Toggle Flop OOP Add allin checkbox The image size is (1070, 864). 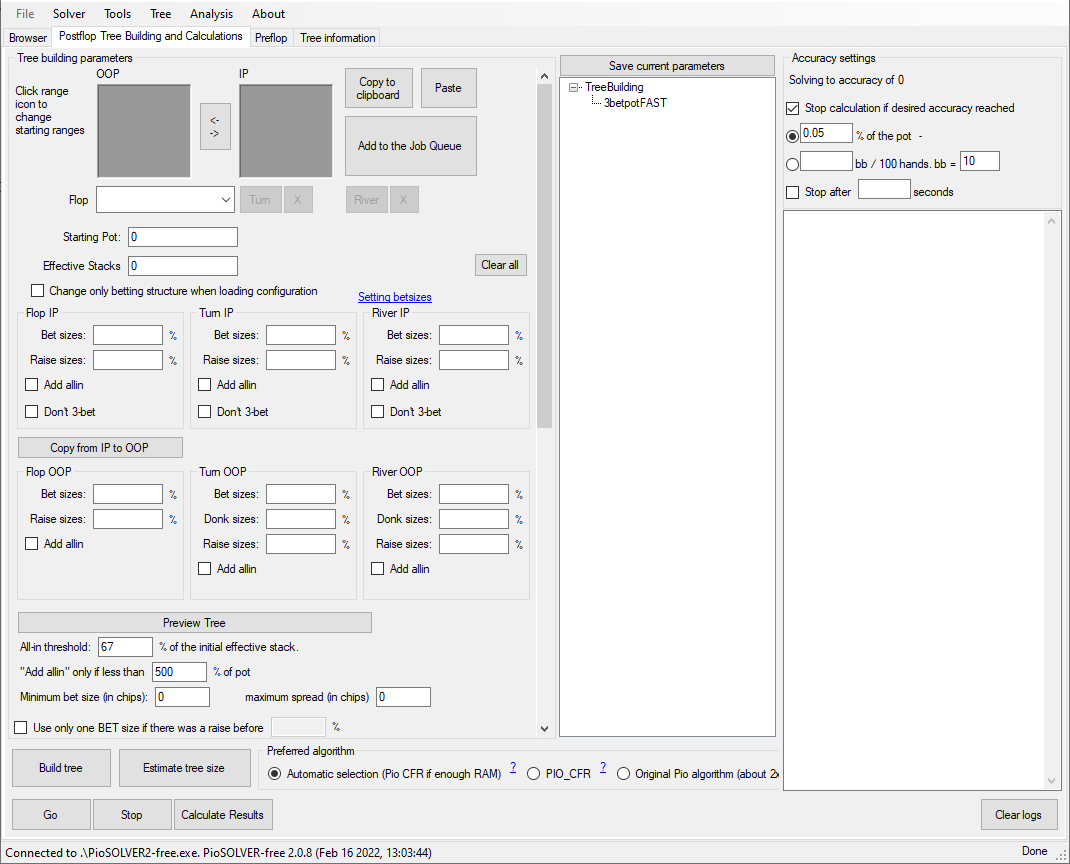coord(31,544)
